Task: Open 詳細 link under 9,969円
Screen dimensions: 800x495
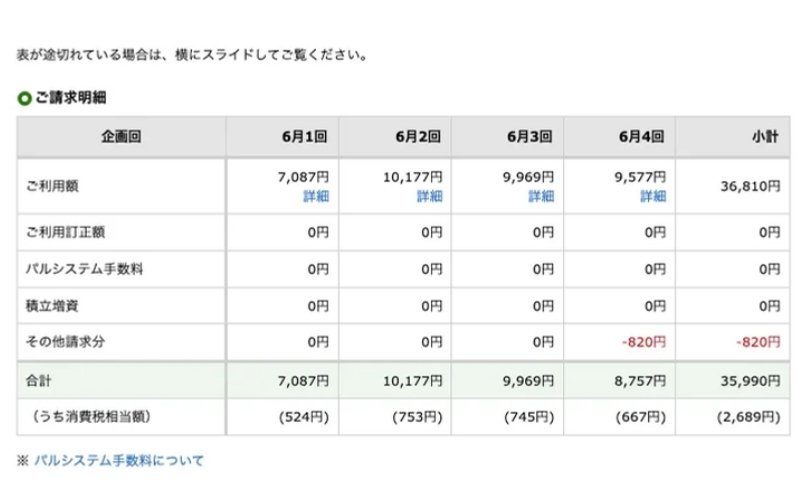Action: pos(541,196)
